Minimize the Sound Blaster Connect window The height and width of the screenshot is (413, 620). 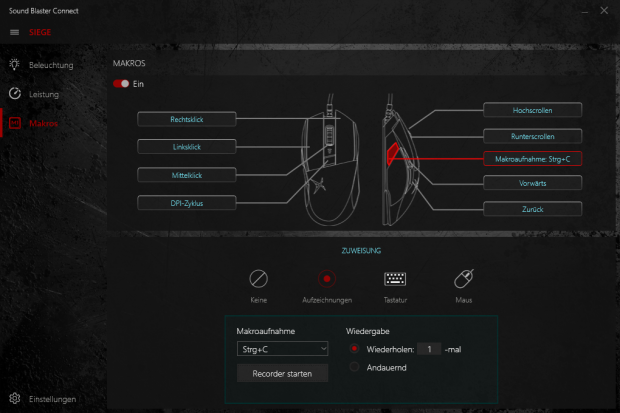coord(584,11)
